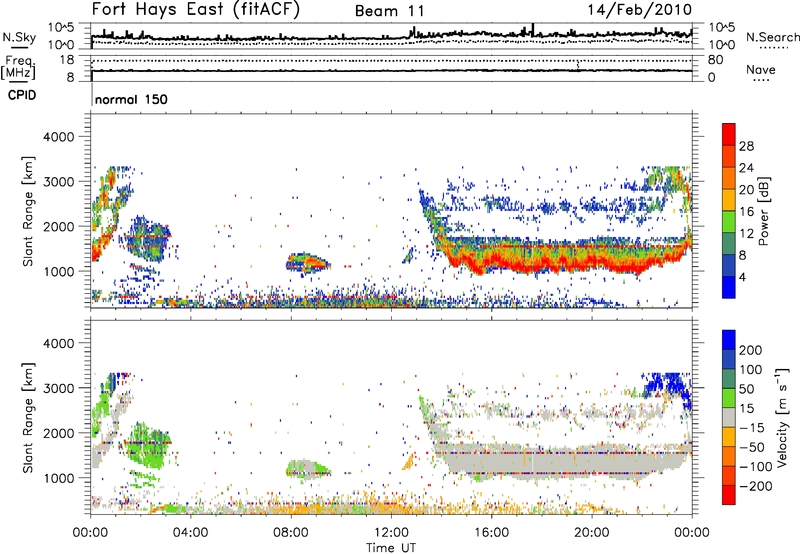
Task: Click the date '14/Feb/2010'
Action: click(639, 10)
